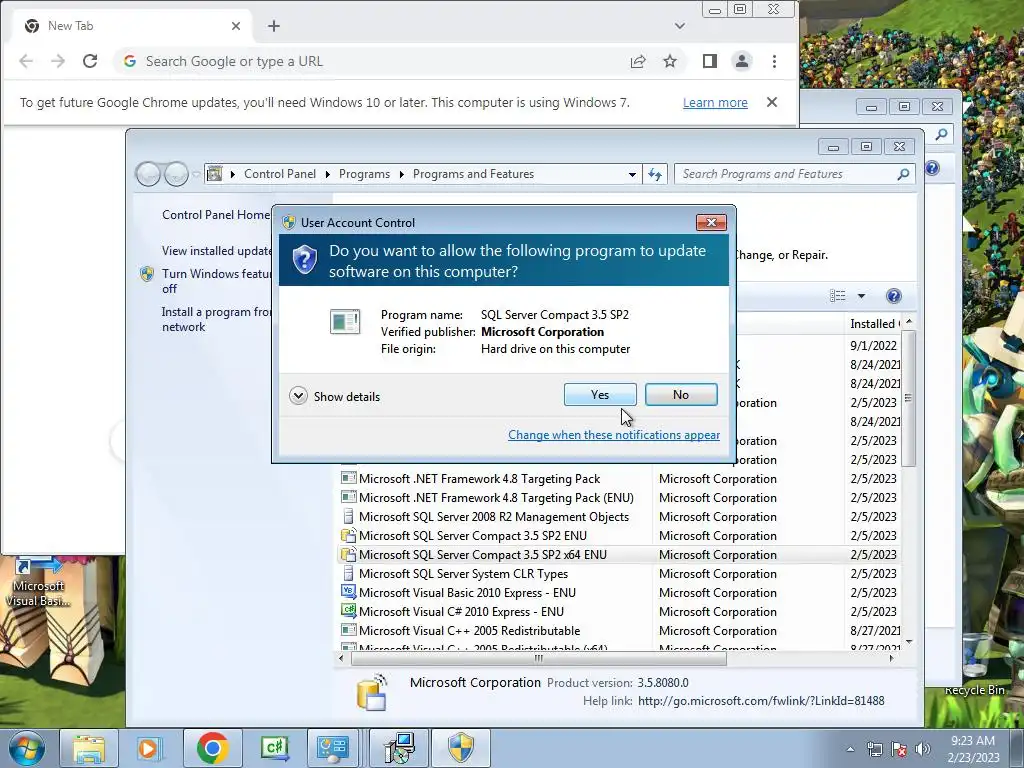Click horizontal scrollbar right arrow in programs list

[891, 658]
